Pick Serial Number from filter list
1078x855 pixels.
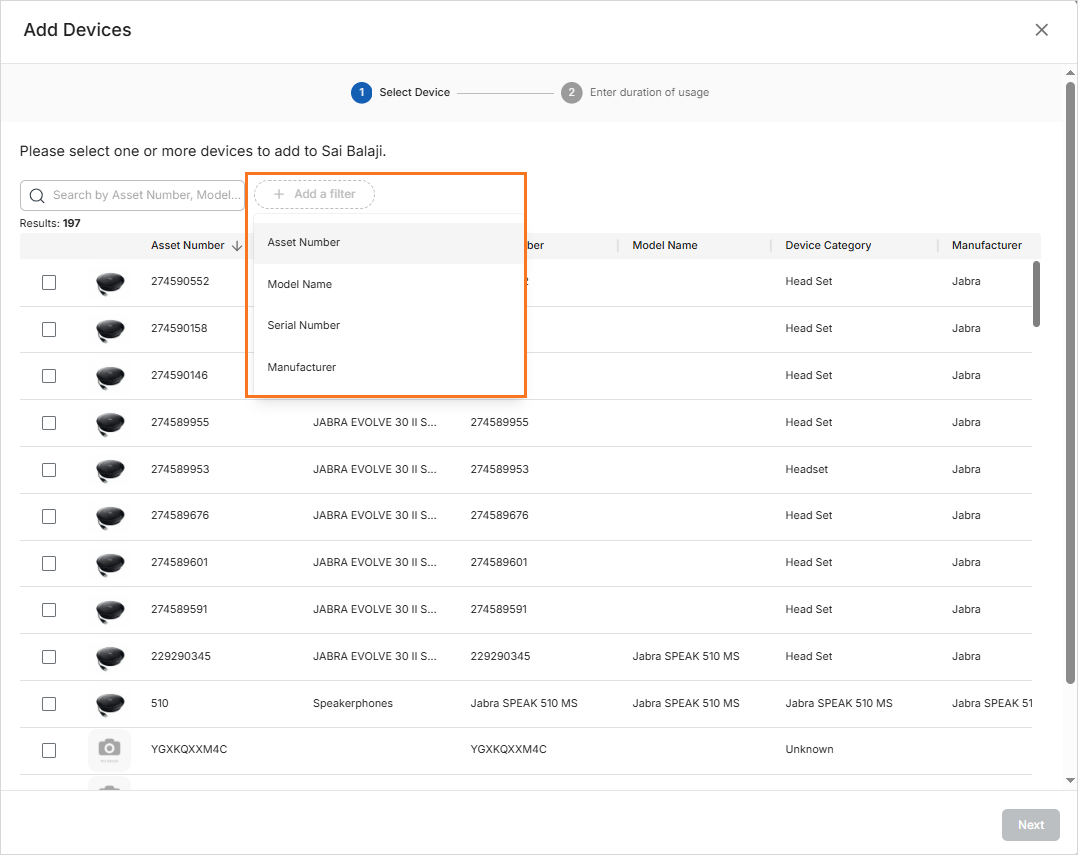(x=304, y=326)
